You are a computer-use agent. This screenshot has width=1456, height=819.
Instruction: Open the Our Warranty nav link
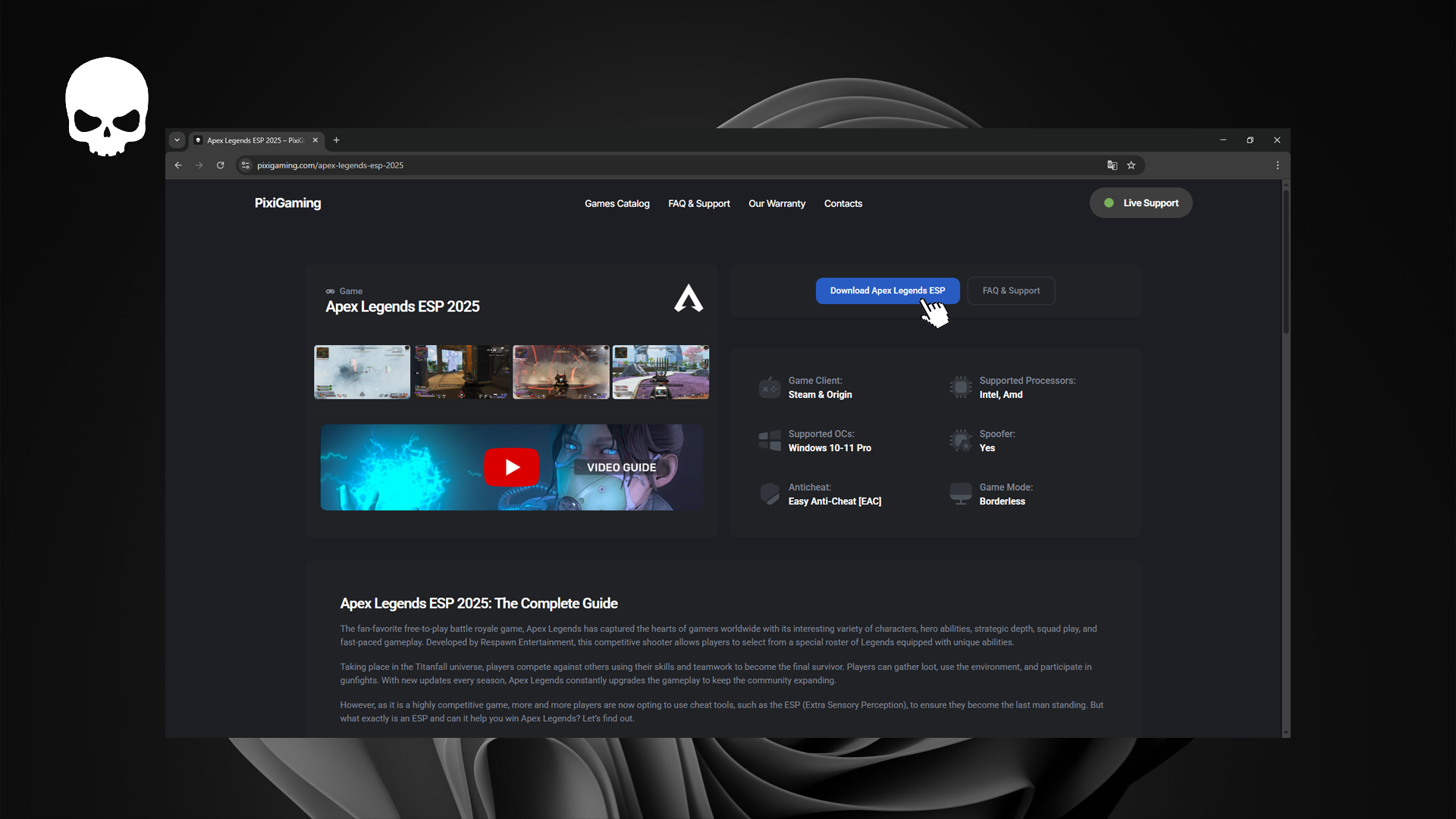[x=777, y=204]
